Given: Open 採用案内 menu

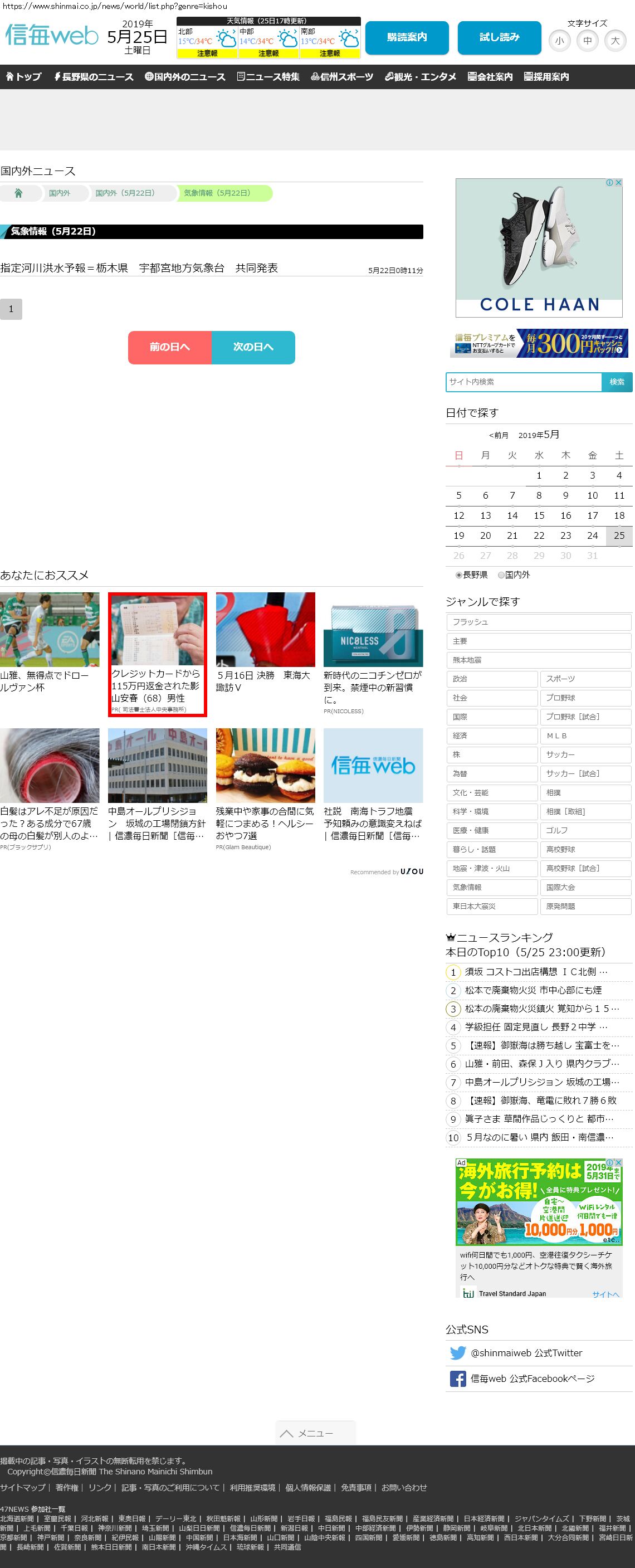Looking at the screenshot, I should [546, 77].
